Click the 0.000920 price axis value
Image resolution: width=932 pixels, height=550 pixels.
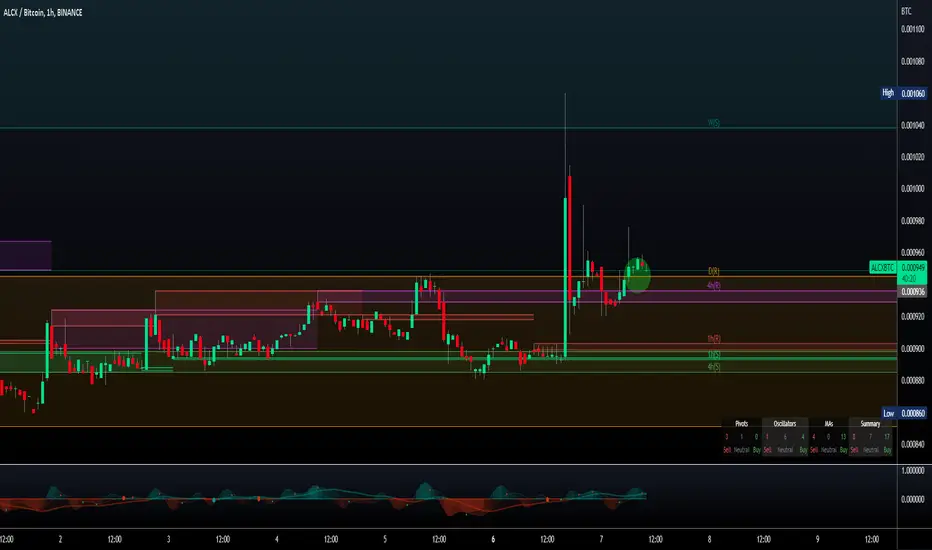[x=912, y=316]
